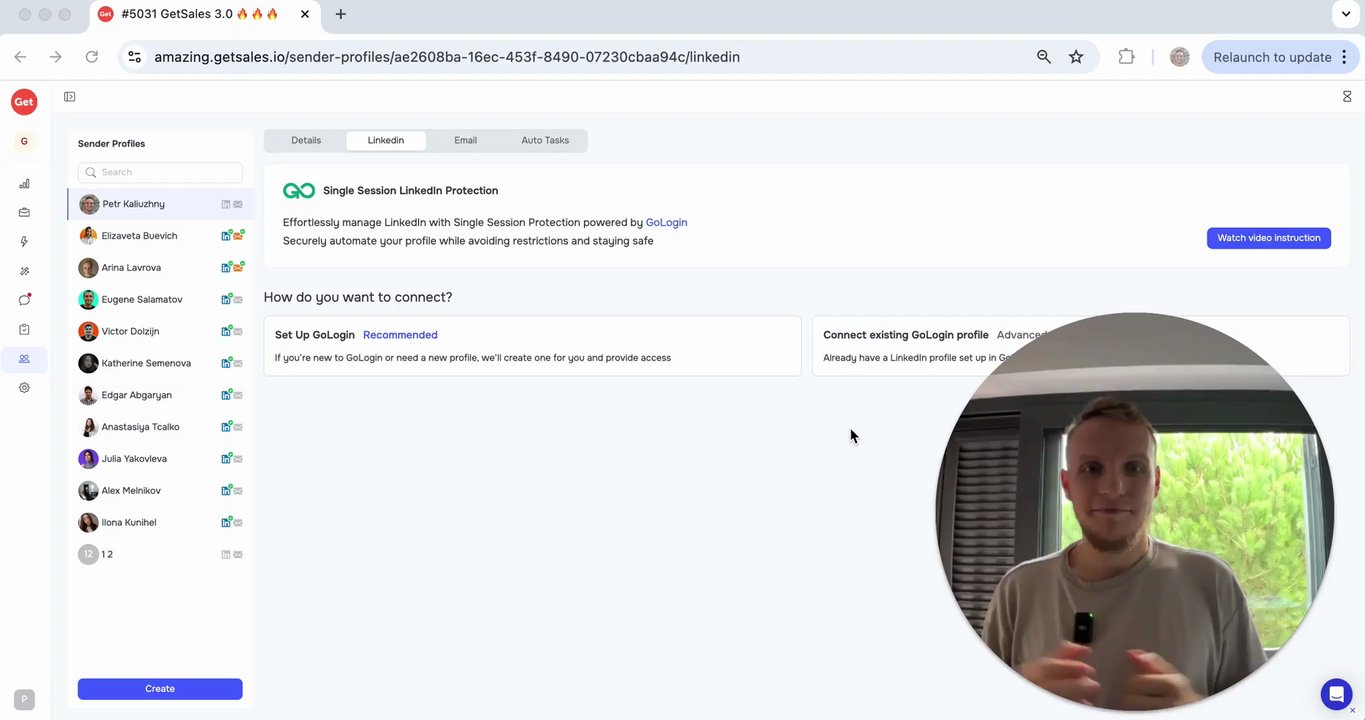The image size is (1365, 720).
Task: Close the webcam overlay small x
Action: [x=1352, y=711]
